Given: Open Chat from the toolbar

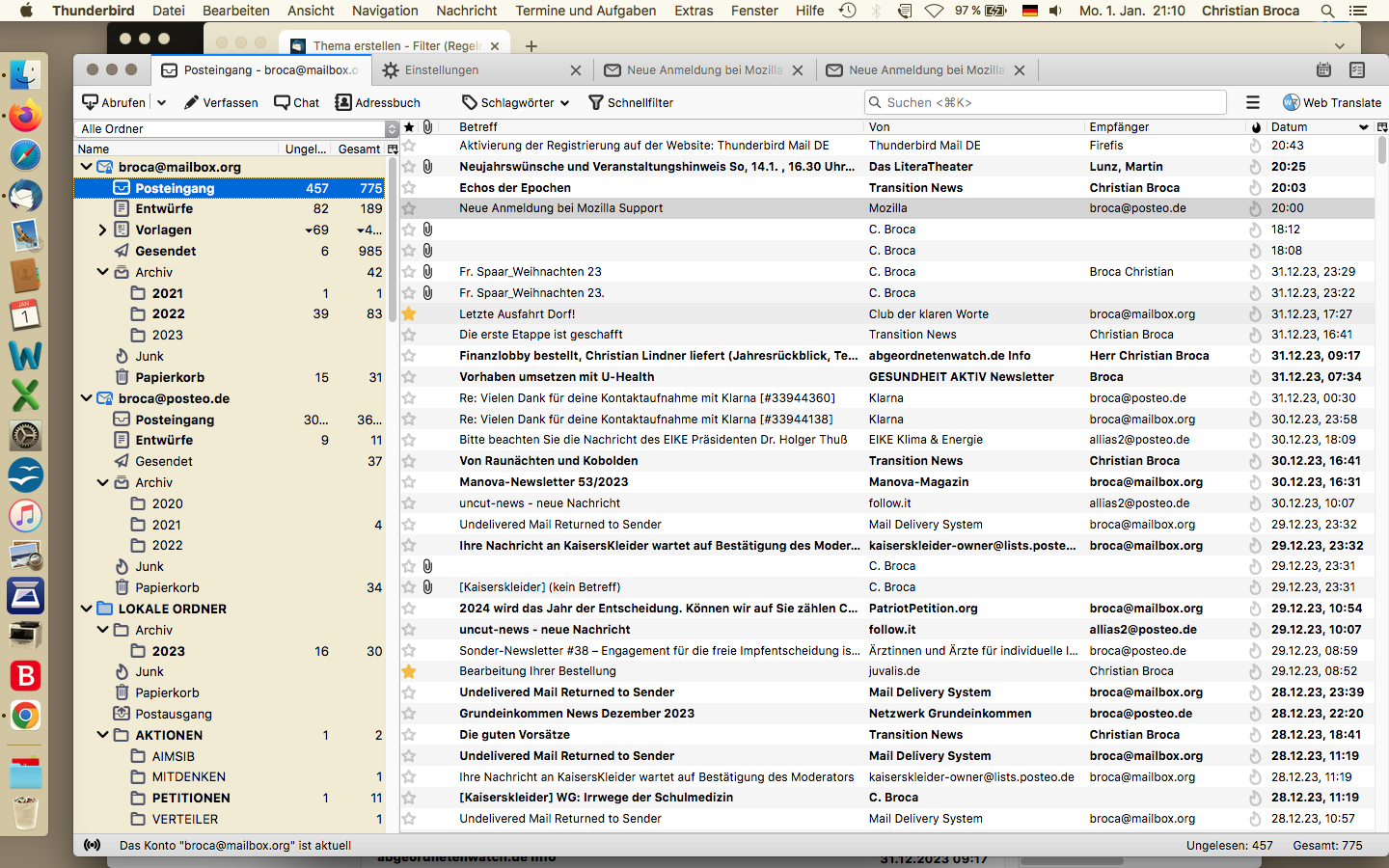Looking at the screenshot, I should [296, 102].
